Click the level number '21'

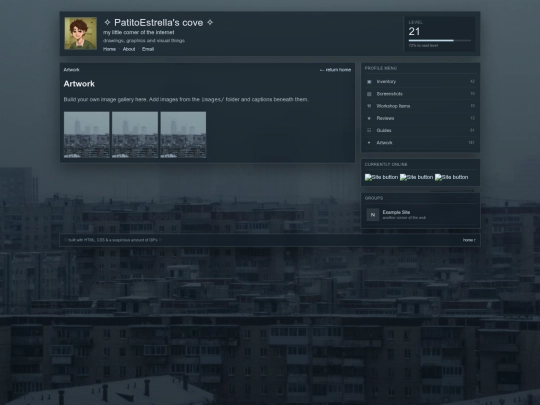(x=414, y=32)
